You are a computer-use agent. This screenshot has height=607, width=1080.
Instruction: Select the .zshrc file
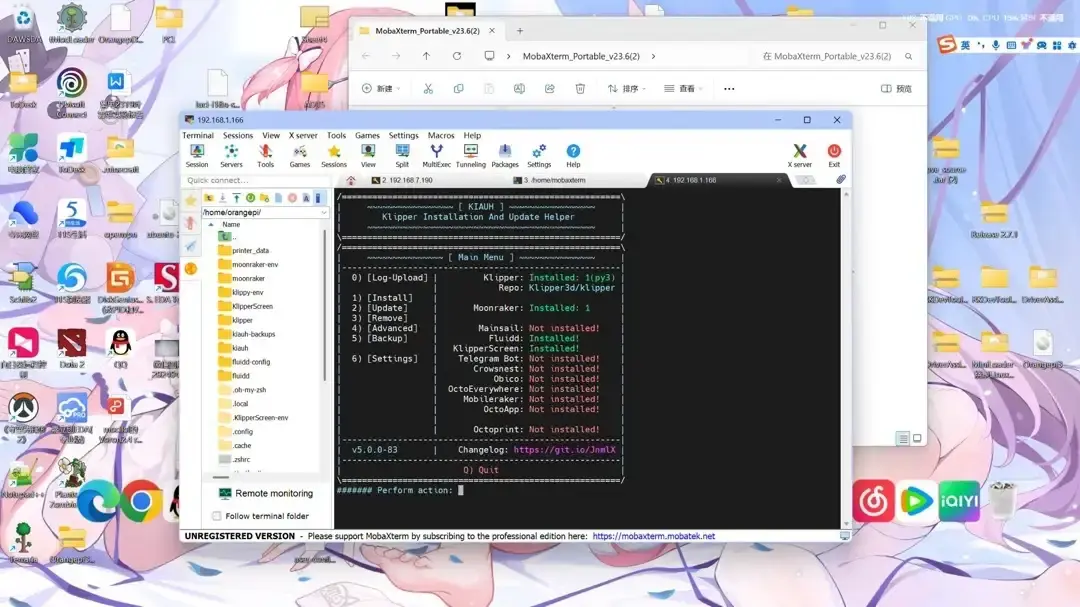pos(235,460)
